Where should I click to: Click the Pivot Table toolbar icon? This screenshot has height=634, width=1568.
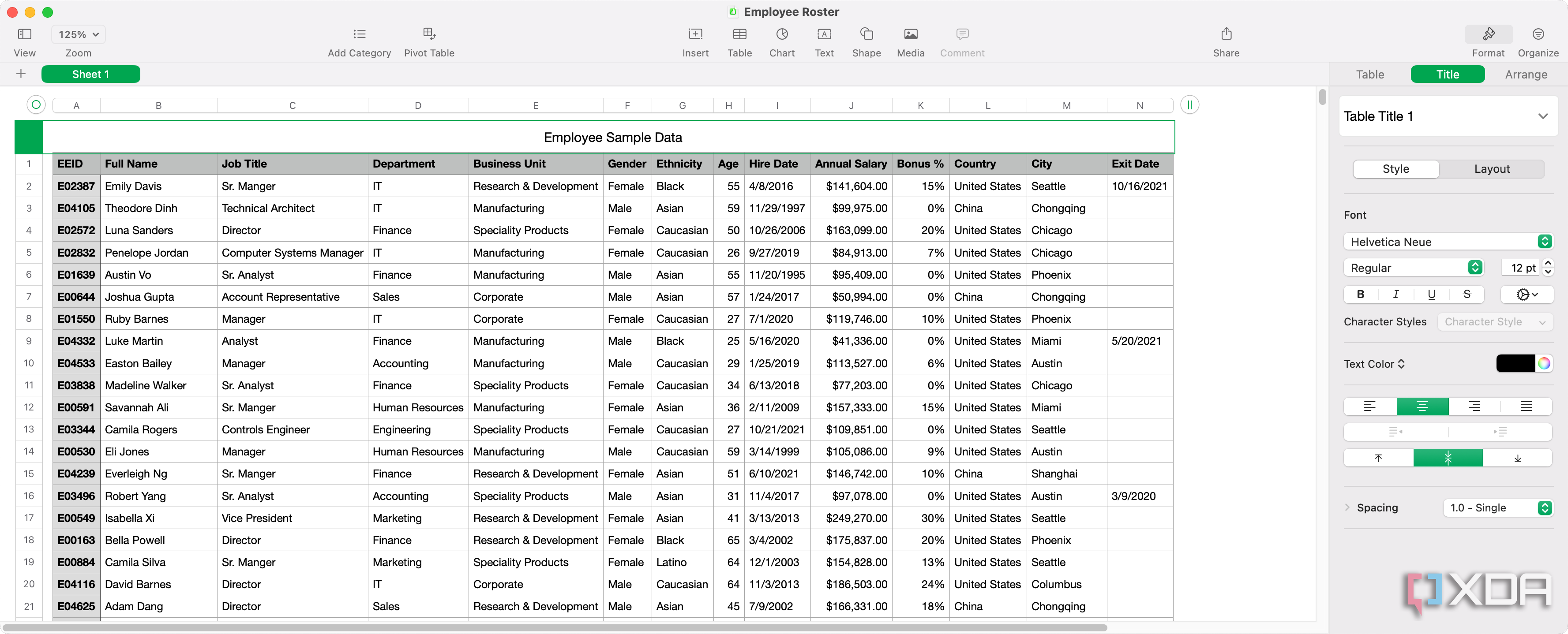tap(429, 34)
